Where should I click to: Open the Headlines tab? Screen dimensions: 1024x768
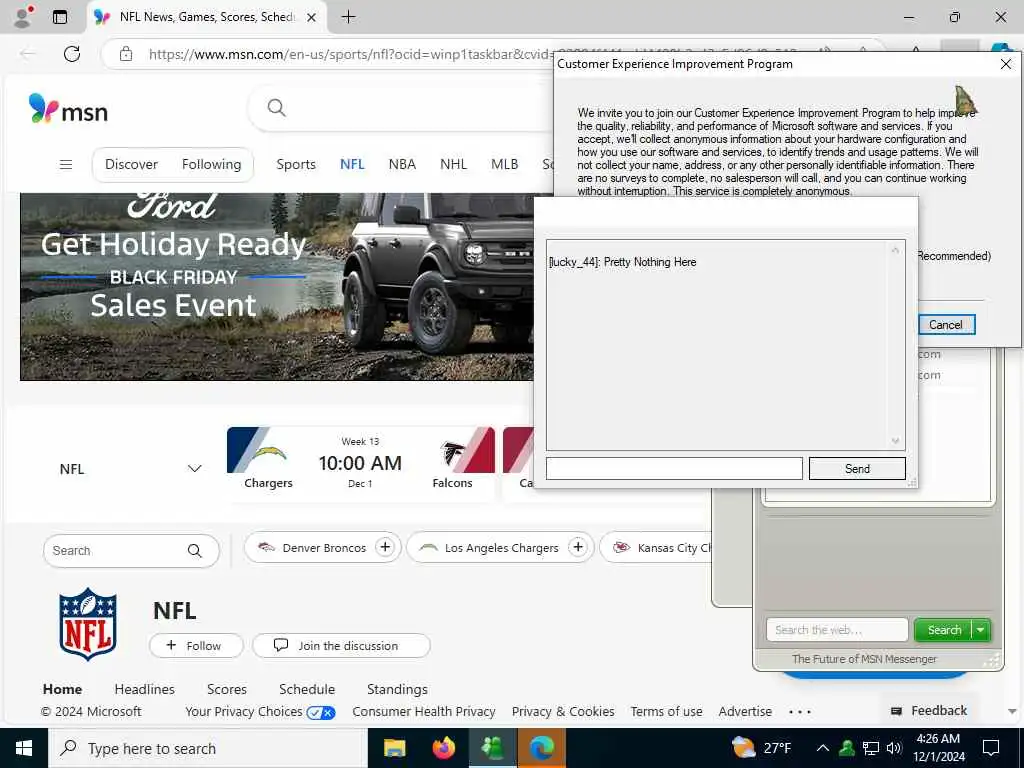tap(144, 689)
